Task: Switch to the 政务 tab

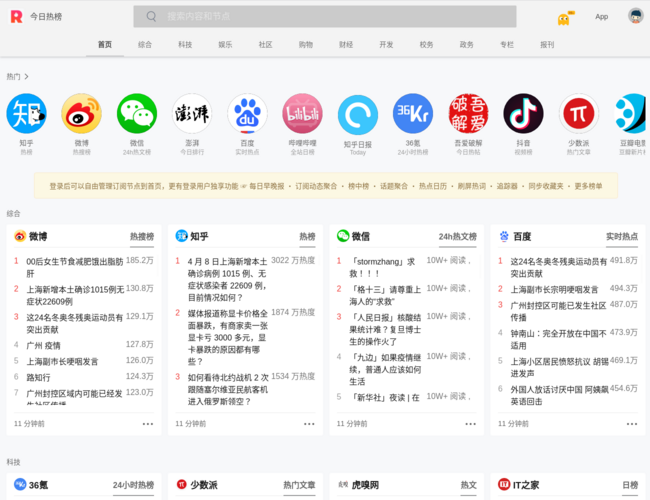Action: click(467, 44)
